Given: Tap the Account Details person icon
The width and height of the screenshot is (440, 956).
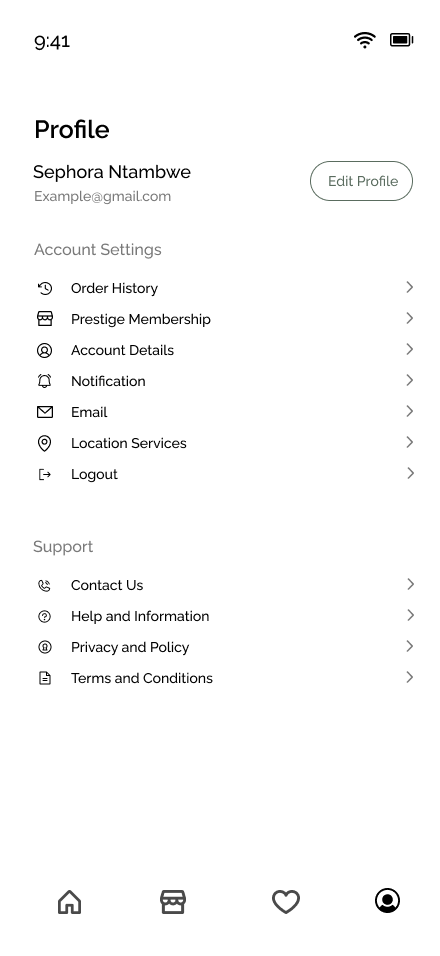Looking at the screenshot, I should pyautogui.click(x=44, y=350).
